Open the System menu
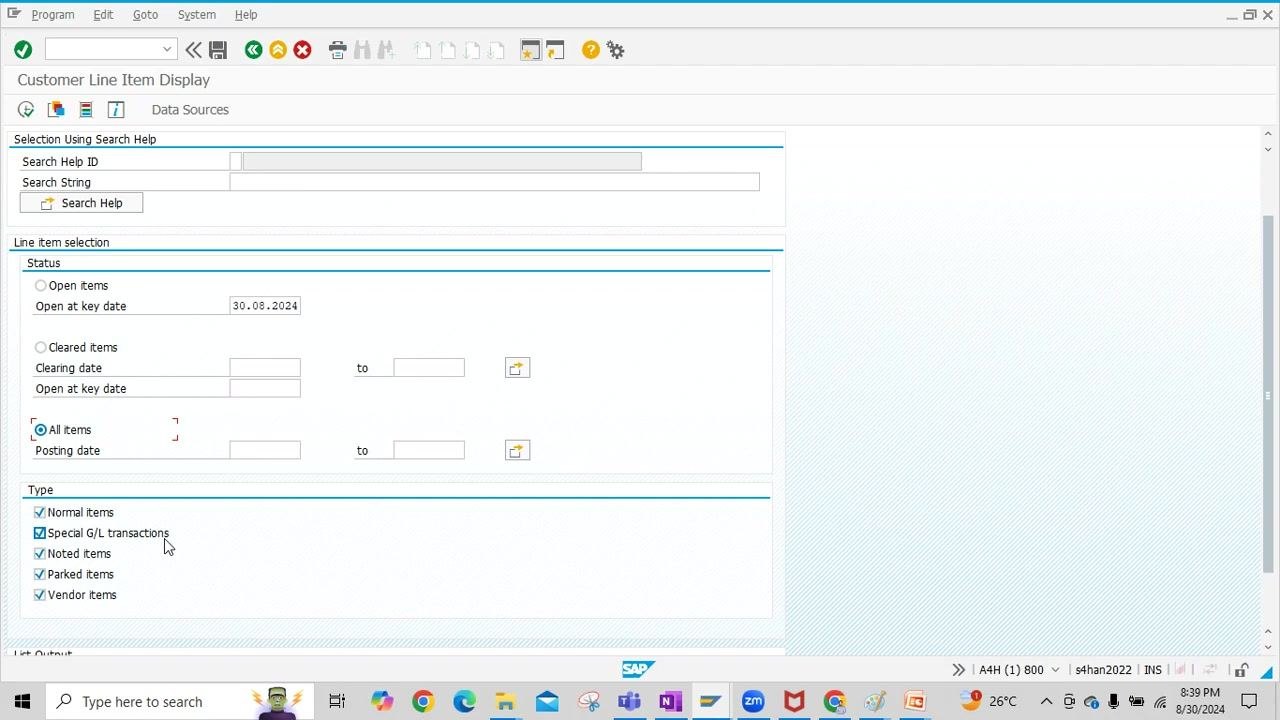This screenshot has width=1280, height=720. click(x=197, y=15)
